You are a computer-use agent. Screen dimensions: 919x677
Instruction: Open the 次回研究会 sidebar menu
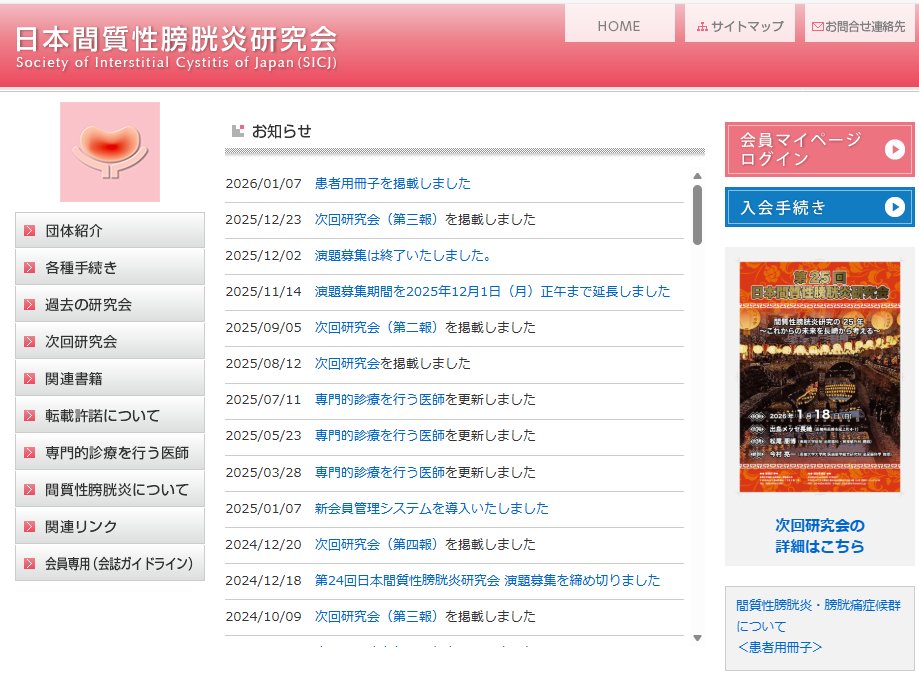[x=110, y=341]
